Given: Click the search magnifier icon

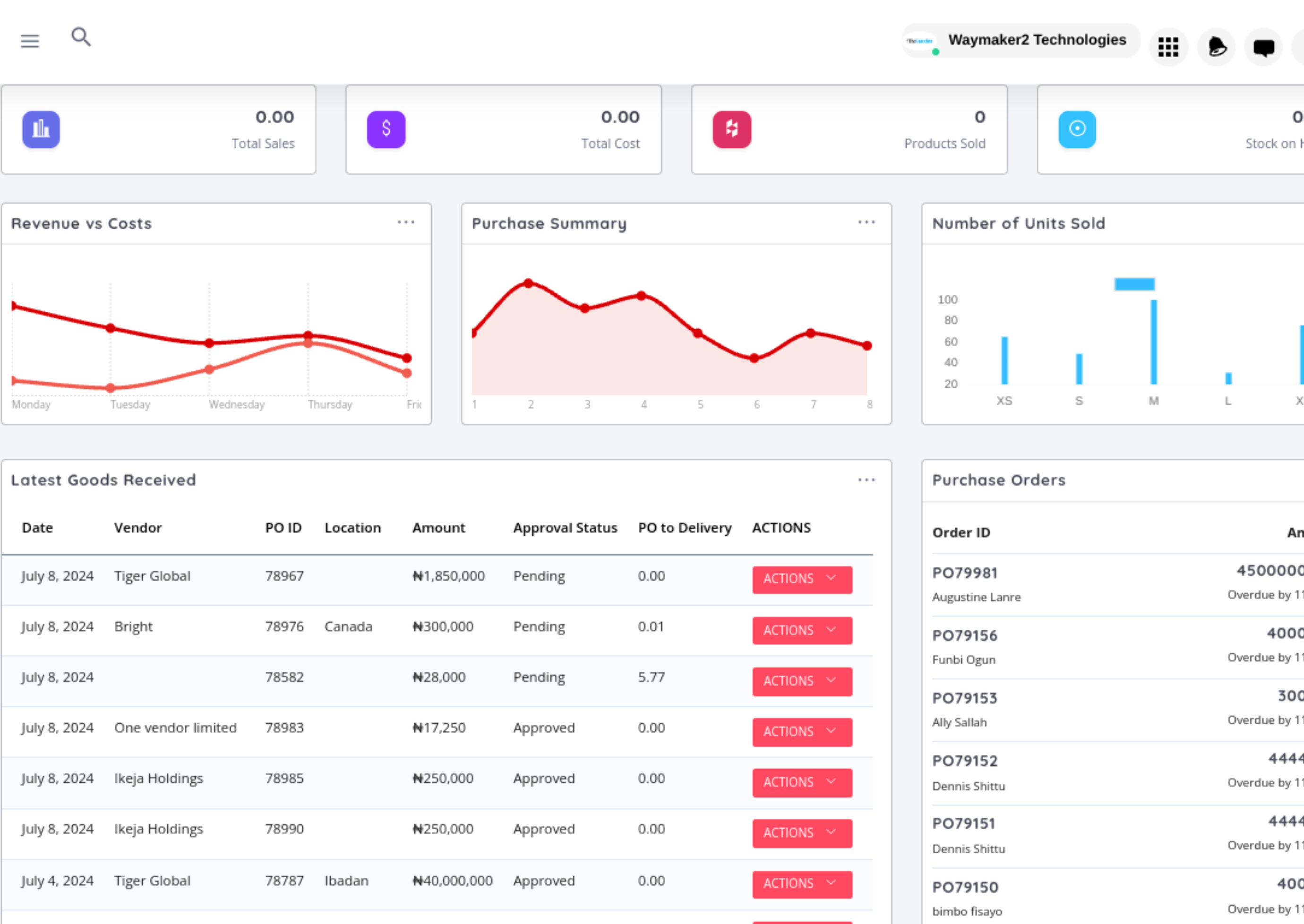Looking at the screenshot, I should coord(81,37).
